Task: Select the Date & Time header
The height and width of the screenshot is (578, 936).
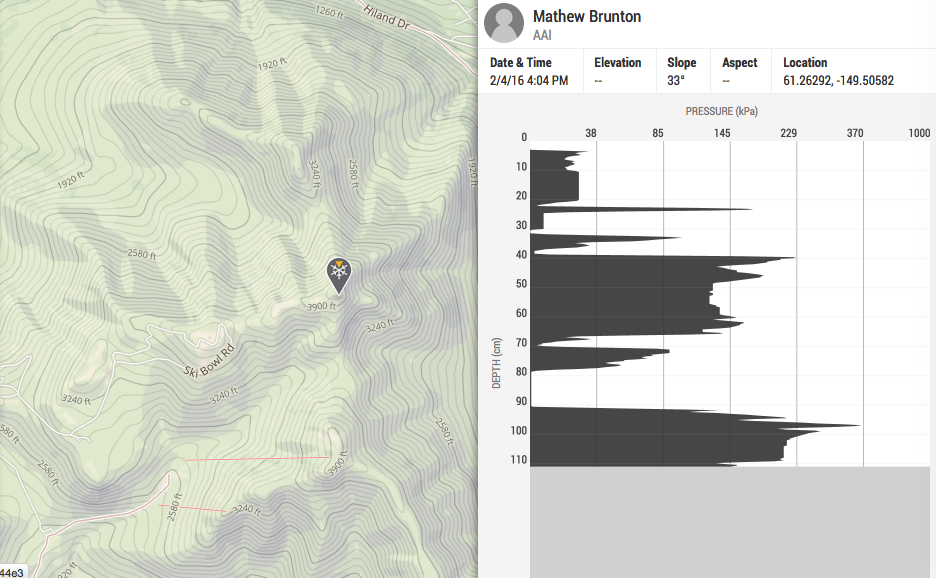Action: tap(521, 63)
